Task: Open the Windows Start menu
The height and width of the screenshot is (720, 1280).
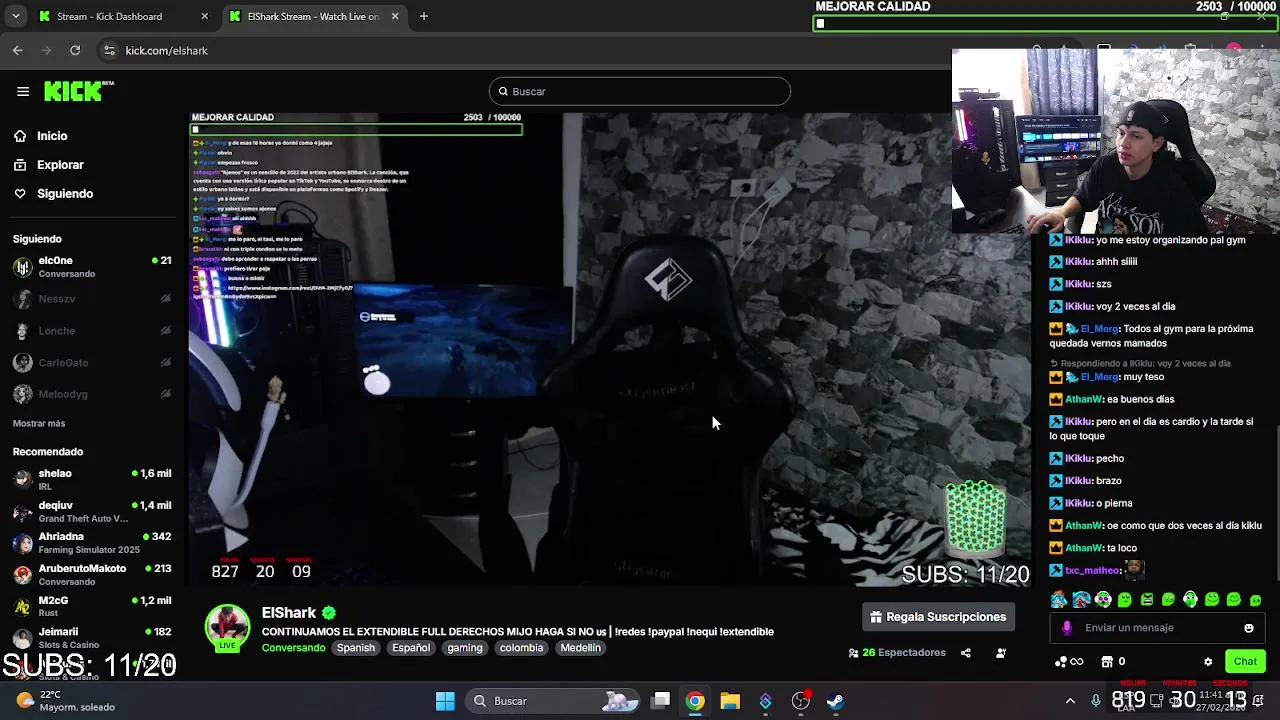Action: (x=445, y=701)
